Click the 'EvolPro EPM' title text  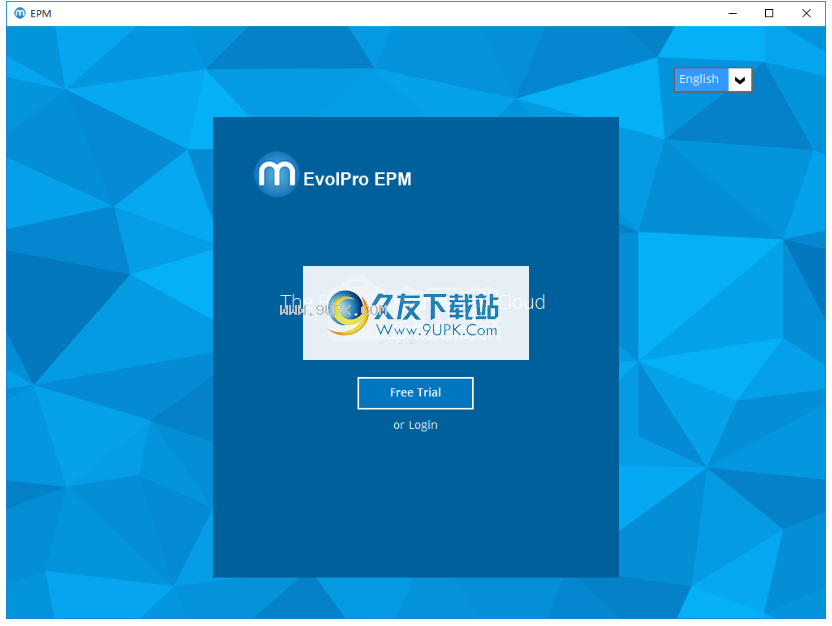point(357,179)
